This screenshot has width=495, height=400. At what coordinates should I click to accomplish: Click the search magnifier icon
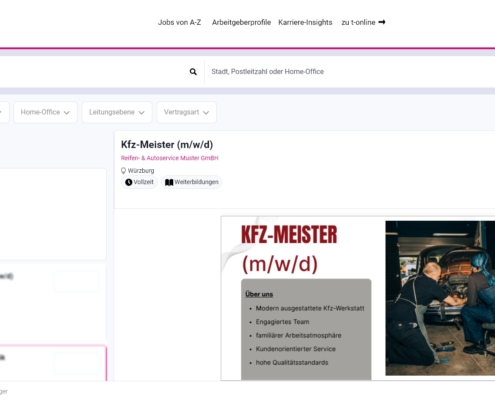pyautogui.click(x=193, y=72)
